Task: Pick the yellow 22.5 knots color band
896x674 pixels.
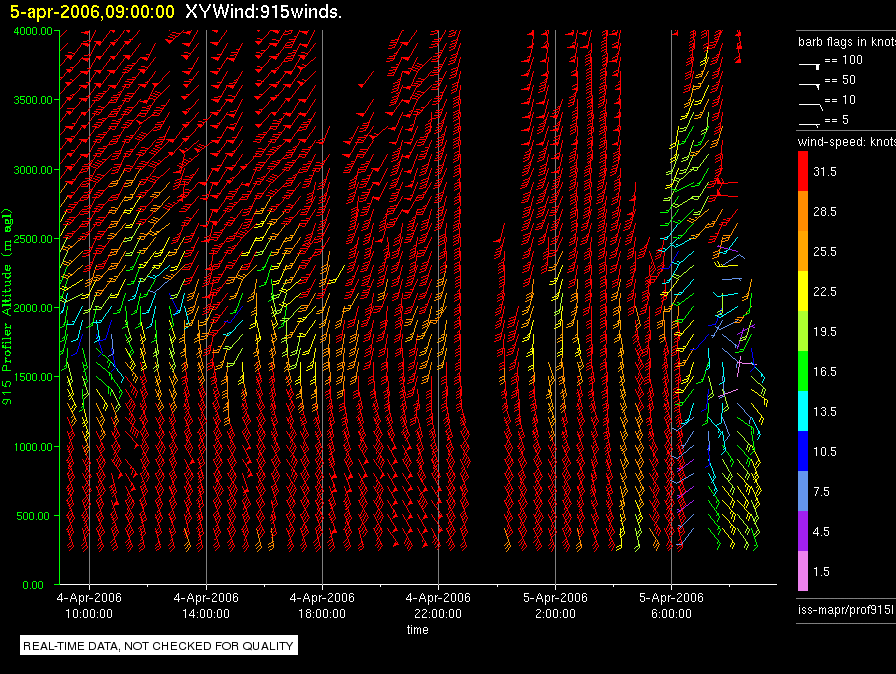Action: pyautogui.click(x=802, y=291)
